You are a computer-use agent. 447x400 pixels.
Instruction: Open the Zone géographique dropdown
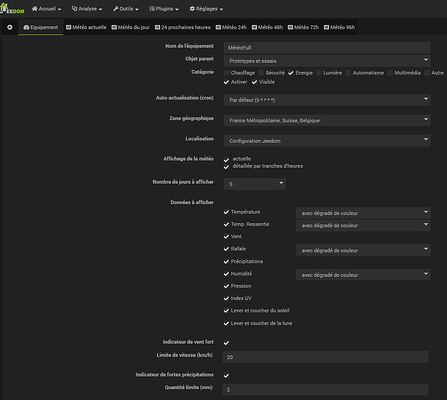click(327, 120)
